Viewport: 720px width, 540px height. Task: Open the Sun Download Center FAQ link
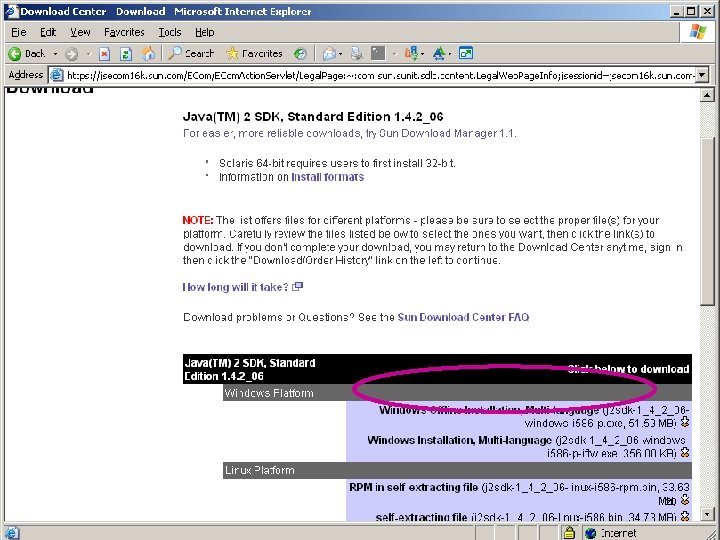point(463,317)
